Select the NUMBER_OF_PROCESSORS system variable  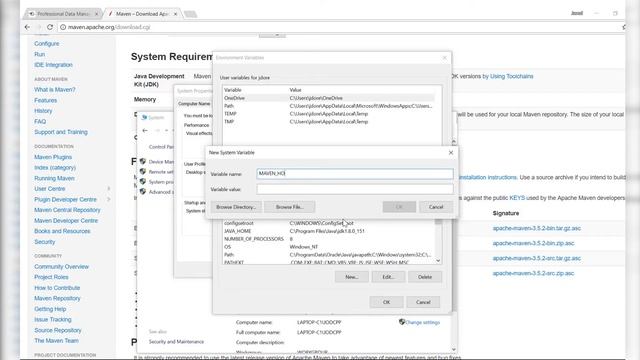point(329,239)
